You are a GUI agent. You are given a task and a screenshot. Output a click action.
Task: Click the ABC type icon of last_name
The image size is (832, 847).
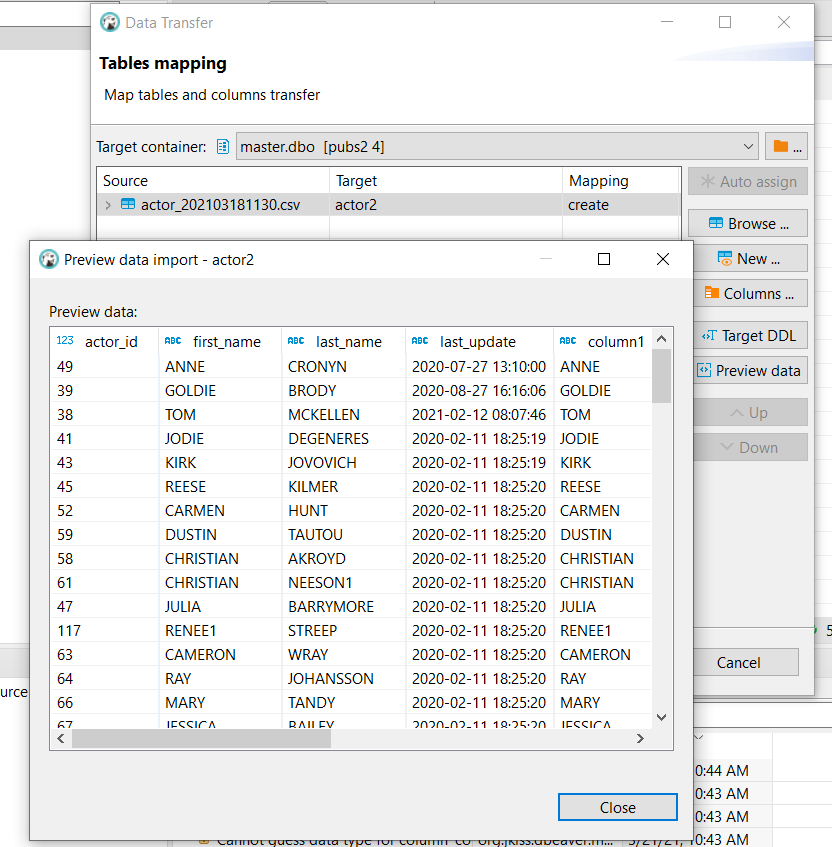tap(296, 341)
